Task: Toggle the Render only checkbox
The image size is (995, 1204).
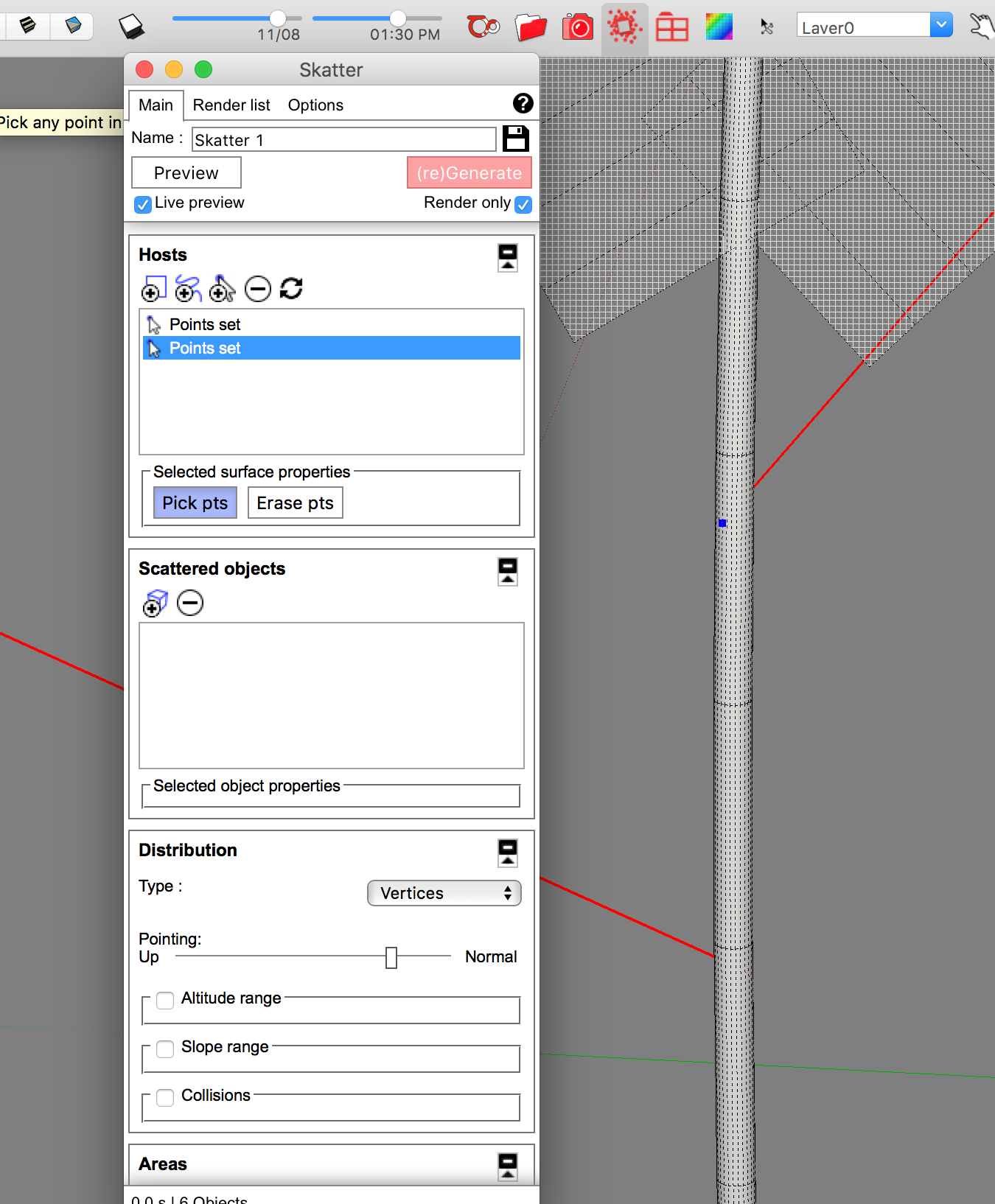Action: (523, 204)
